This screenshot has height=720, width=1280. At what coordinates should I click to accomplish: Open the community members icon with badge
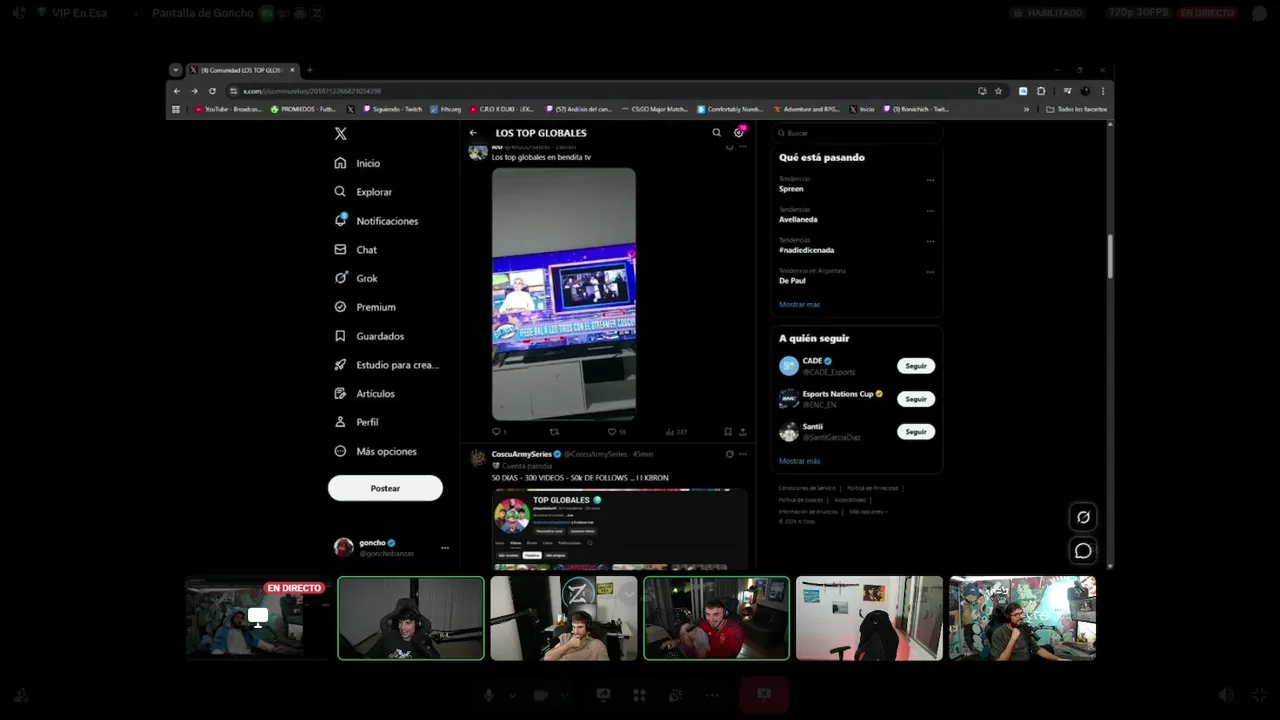click(739, 132)
